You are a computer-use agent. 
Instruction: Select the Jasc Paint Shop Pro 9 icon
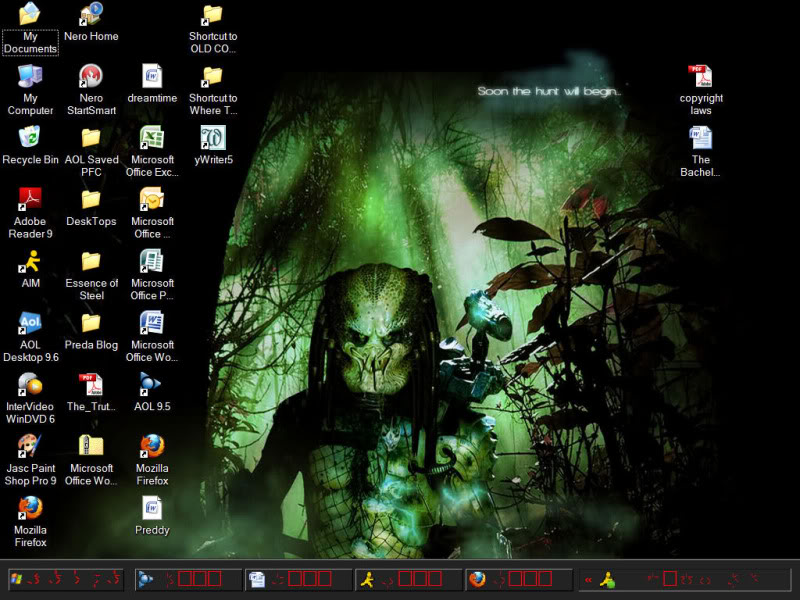coord(30,461)
